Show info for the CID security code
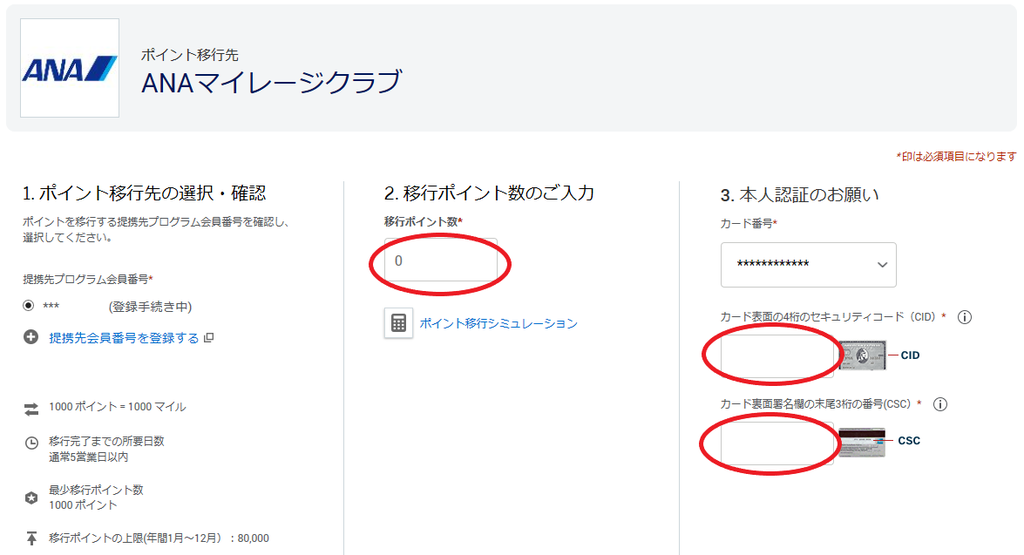Image resolution: width=1024 pixels, height=555 pixels. (x=965, y=317)
